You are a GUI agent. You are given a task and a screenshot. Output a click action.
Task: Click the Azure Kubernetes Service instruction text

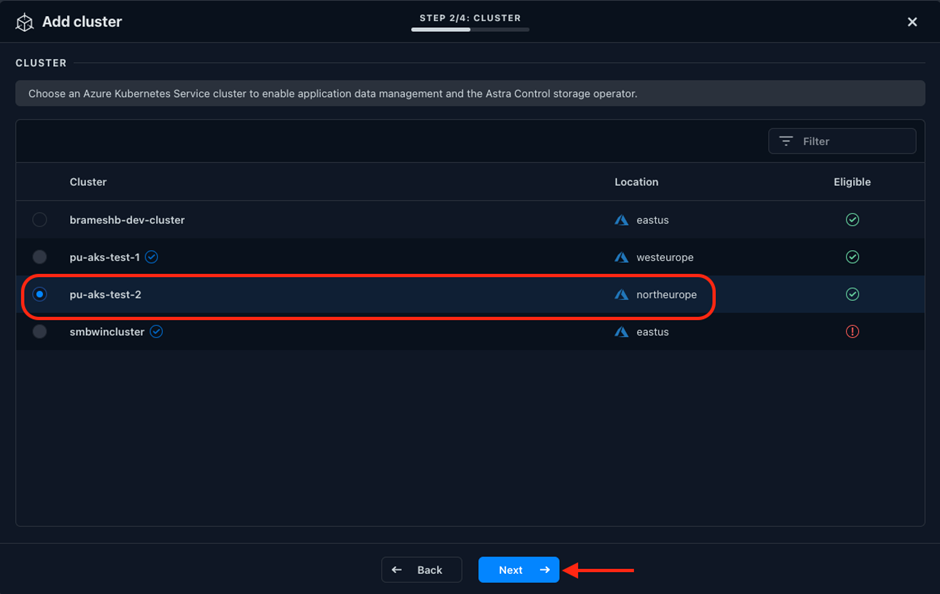tap(333, 94)
